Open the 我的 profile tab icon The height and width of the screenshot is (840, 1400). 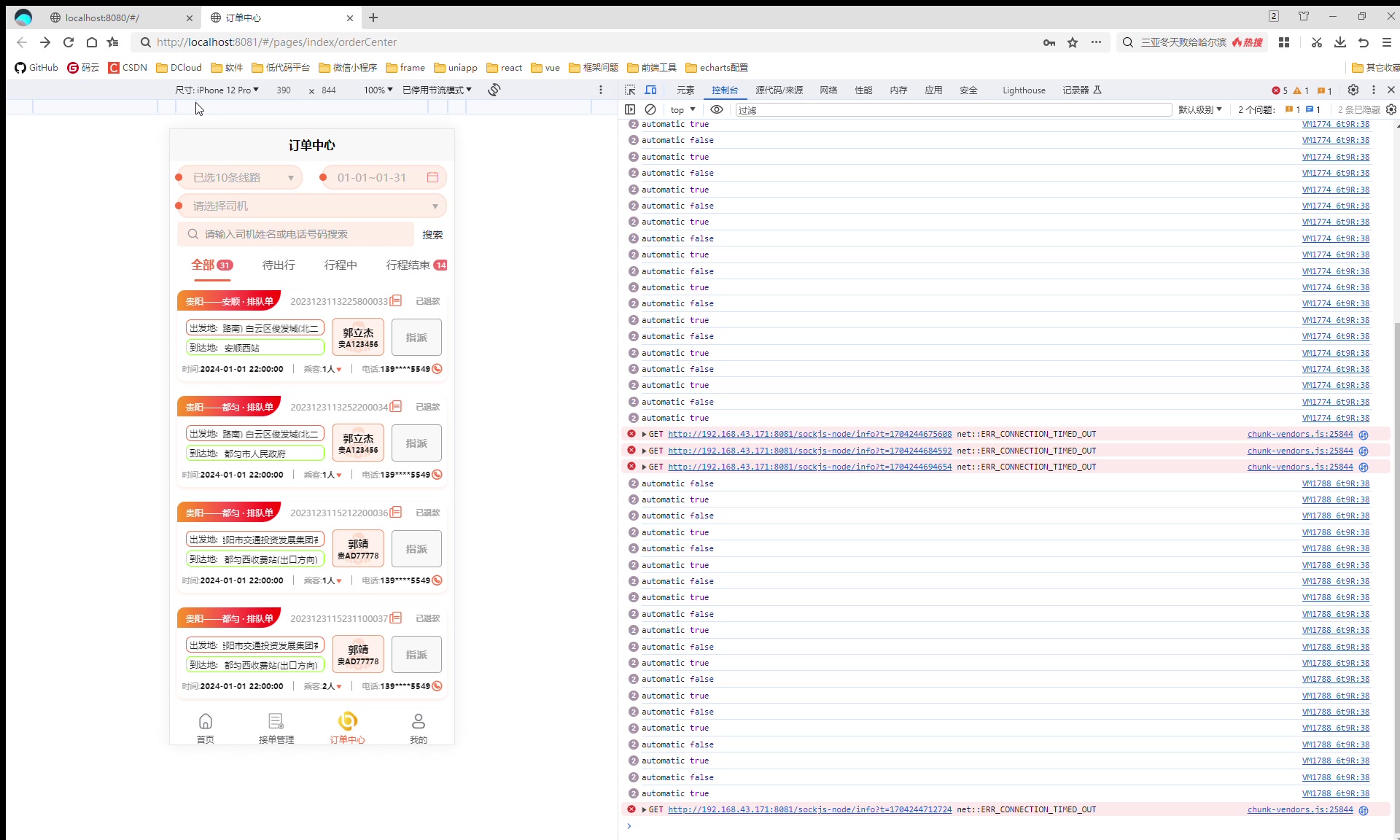(418, 722)
